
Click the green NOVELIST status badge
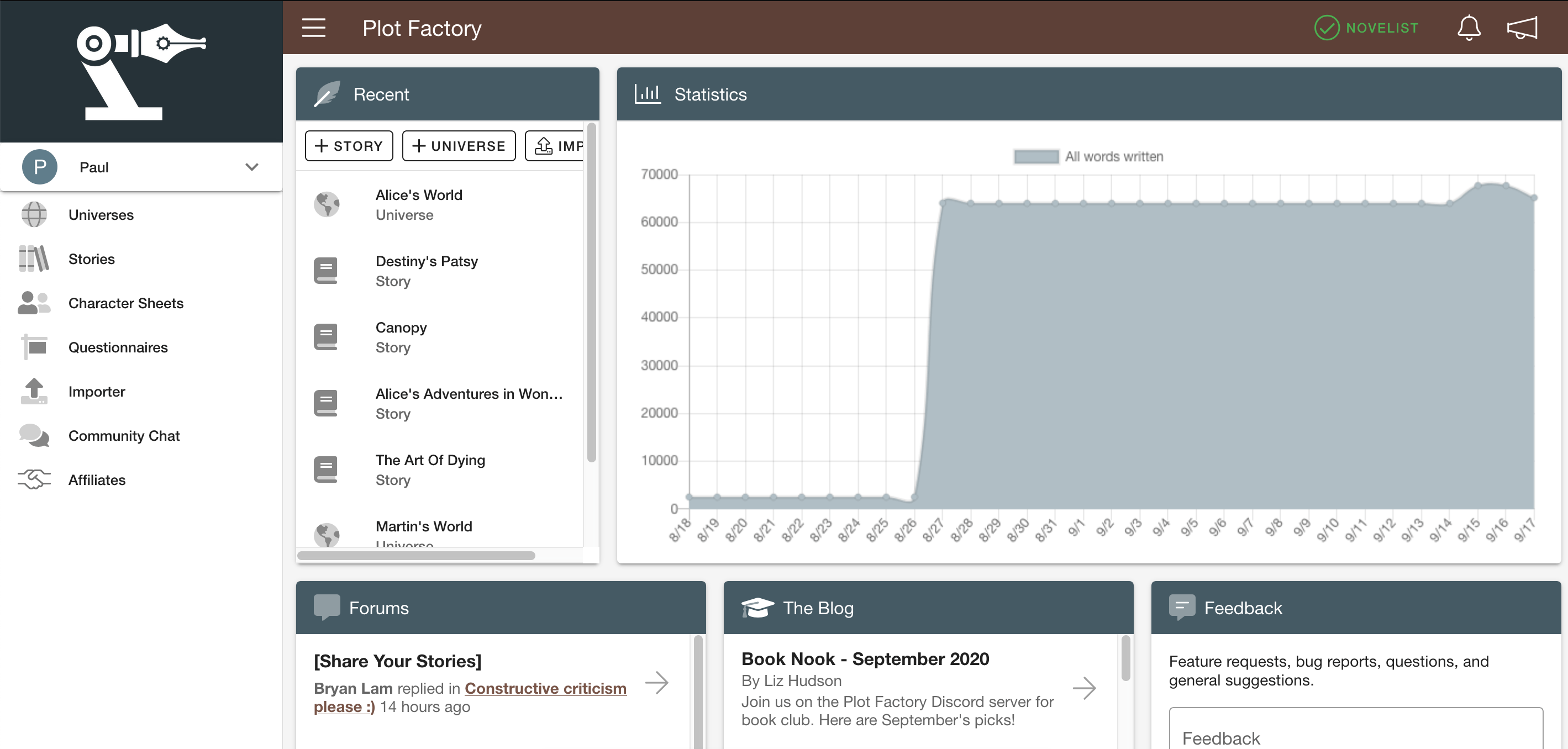1366,28
